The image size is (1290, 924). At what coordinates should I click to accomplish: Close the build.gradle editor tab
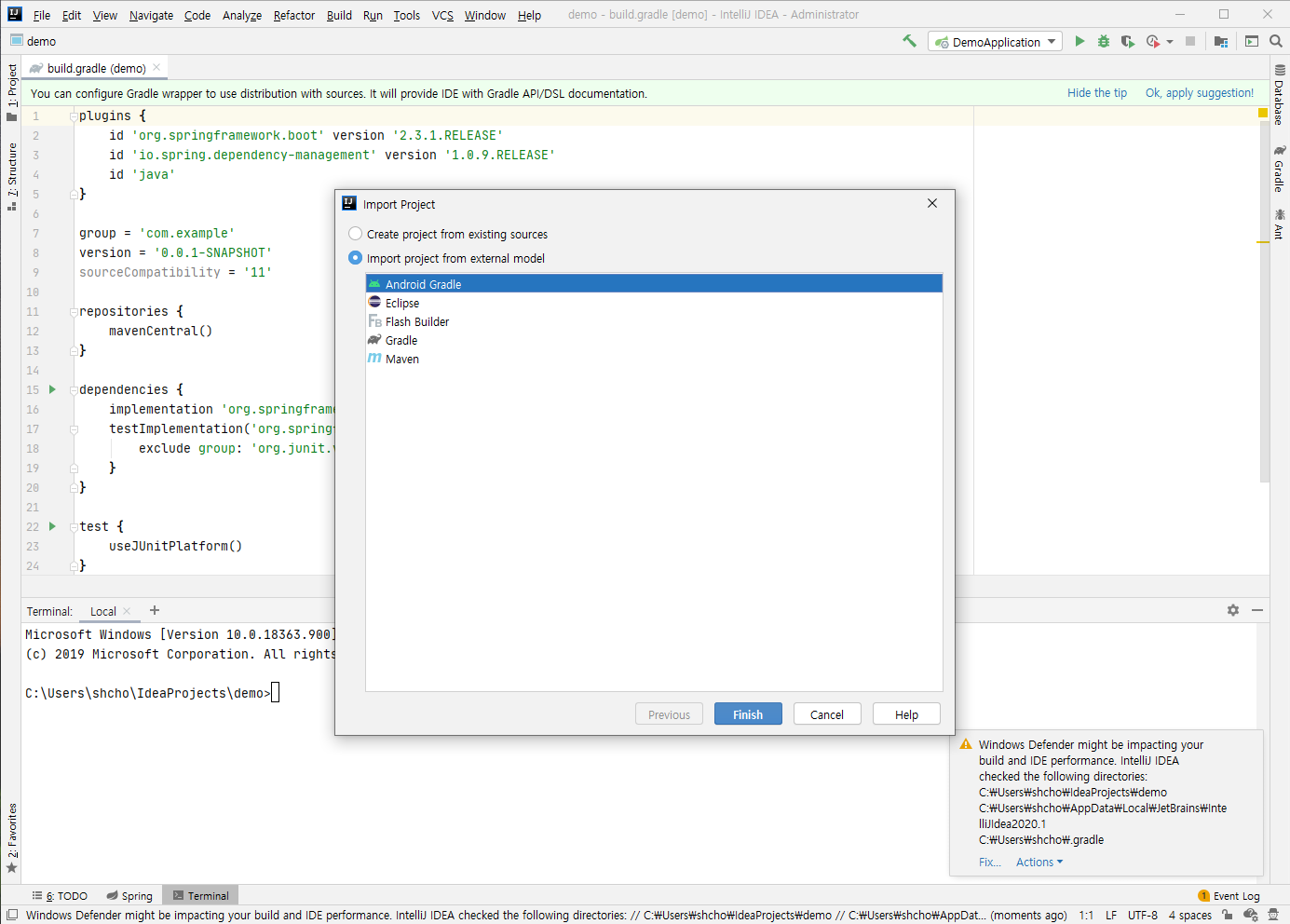coord(156,67)
